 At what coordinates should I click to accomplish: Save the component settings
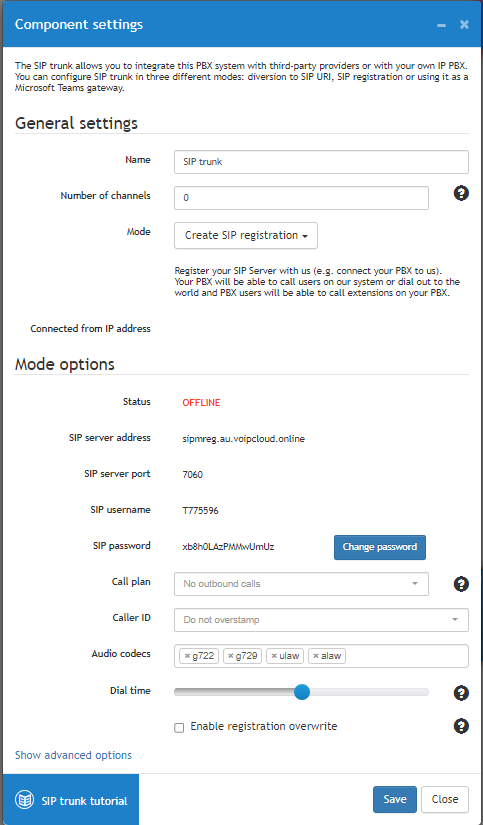click(395, 799)
